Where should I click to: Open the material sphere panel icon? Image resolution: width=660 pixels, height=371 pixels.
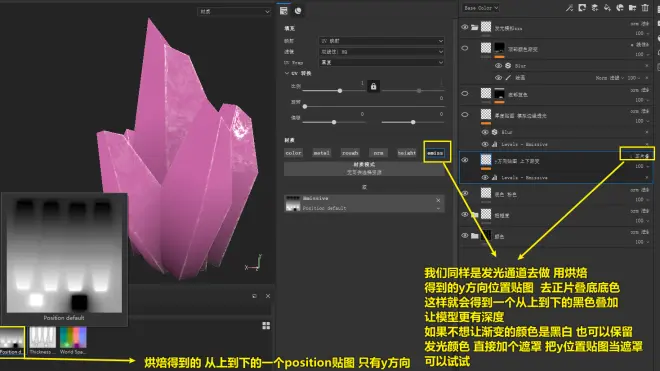(298, 11)
